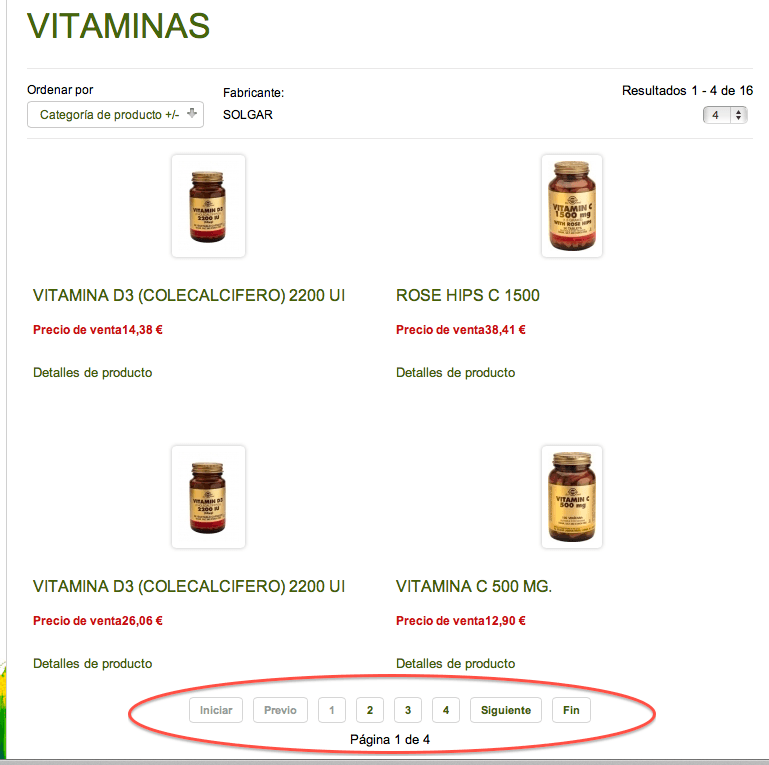Open the Rose Hips C 1500 bottle thumbnail
This screenshot has height=765, width=769.
point(572,206)
